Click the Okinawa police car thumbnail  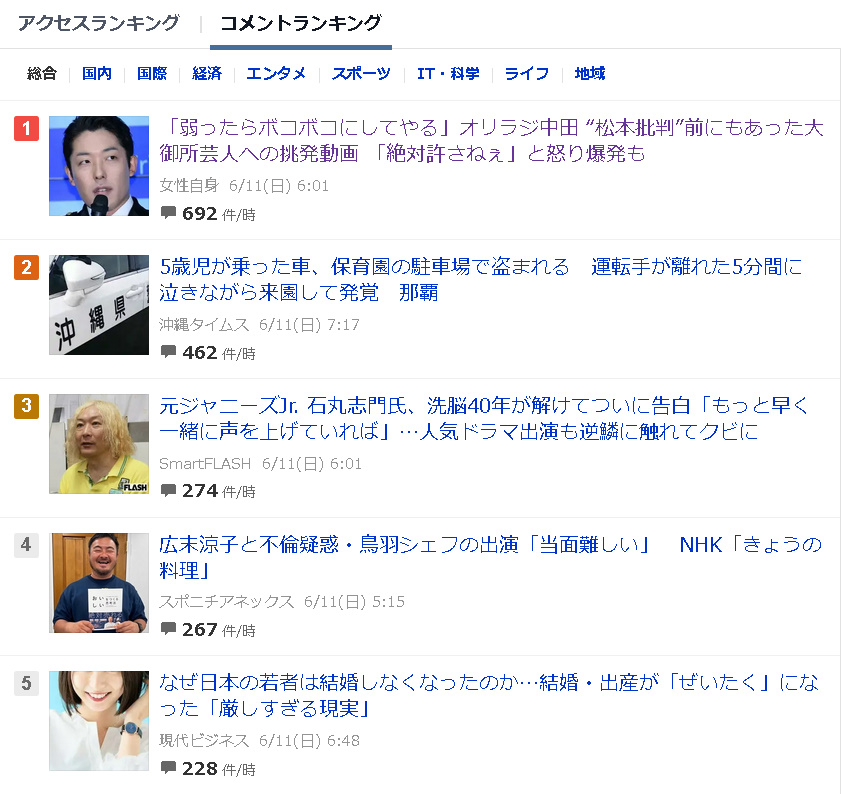pyautogui.click(x=99, y=305)
